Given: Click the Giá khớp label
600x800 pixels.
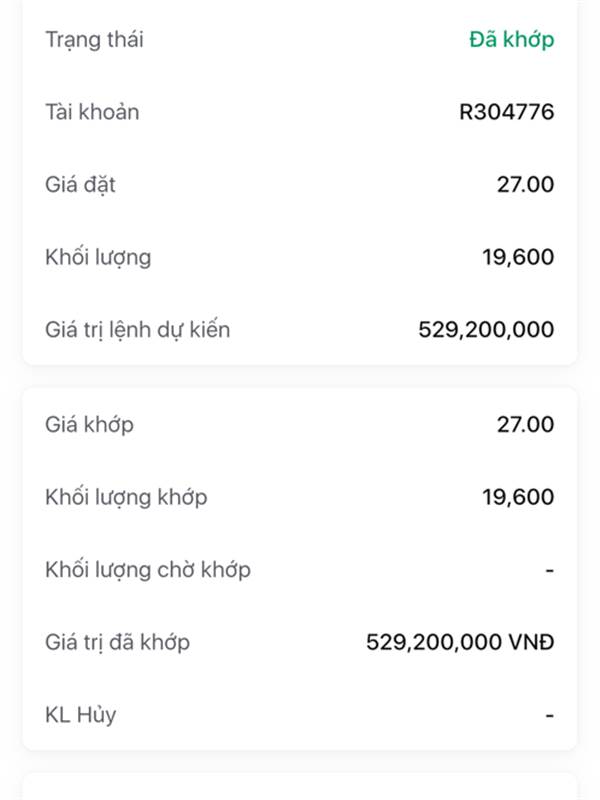Looking at the screenshot, I should pos(89,424).
